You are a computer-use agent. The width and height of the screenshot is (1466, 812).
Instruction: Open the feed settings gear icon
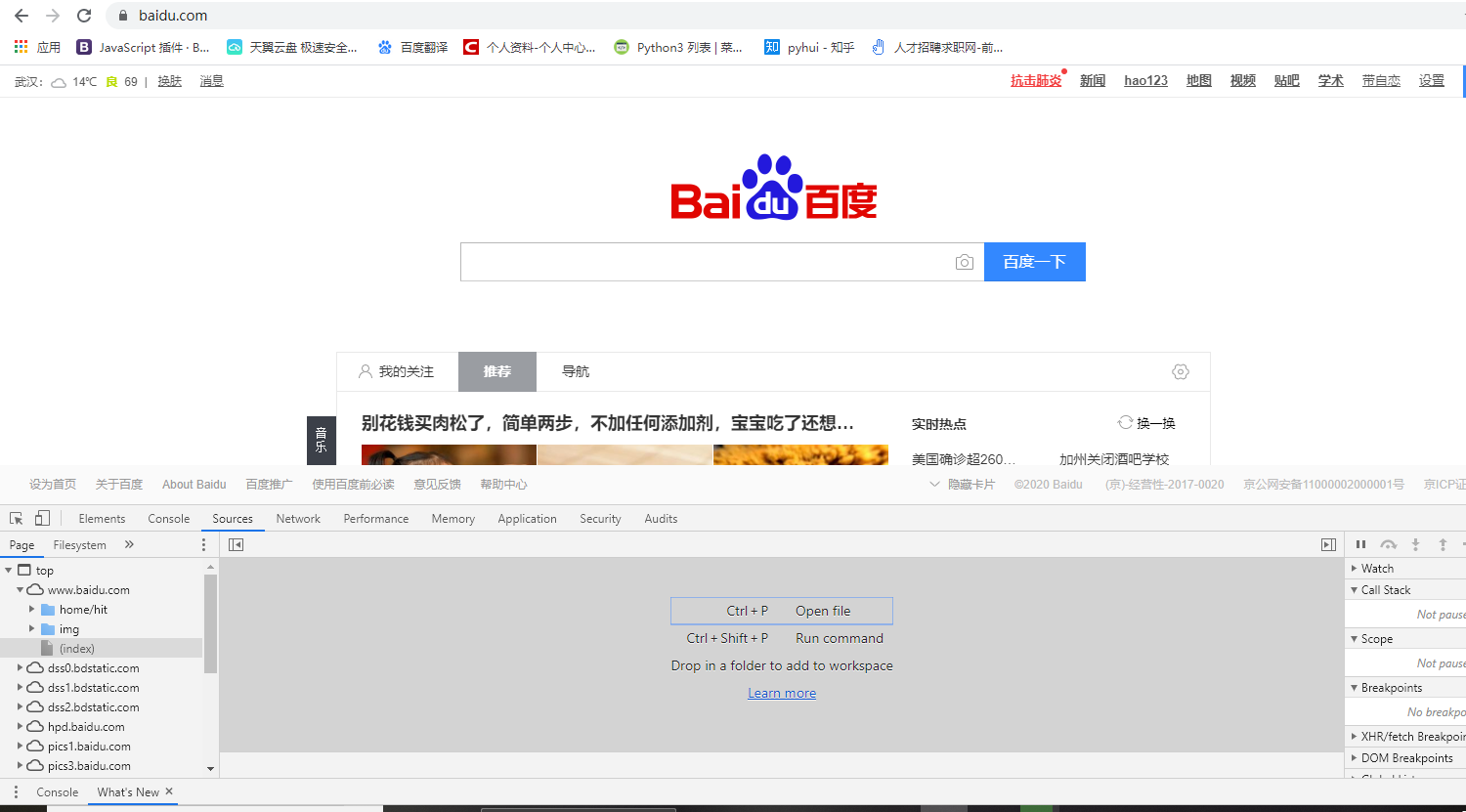click(1180, 371)
